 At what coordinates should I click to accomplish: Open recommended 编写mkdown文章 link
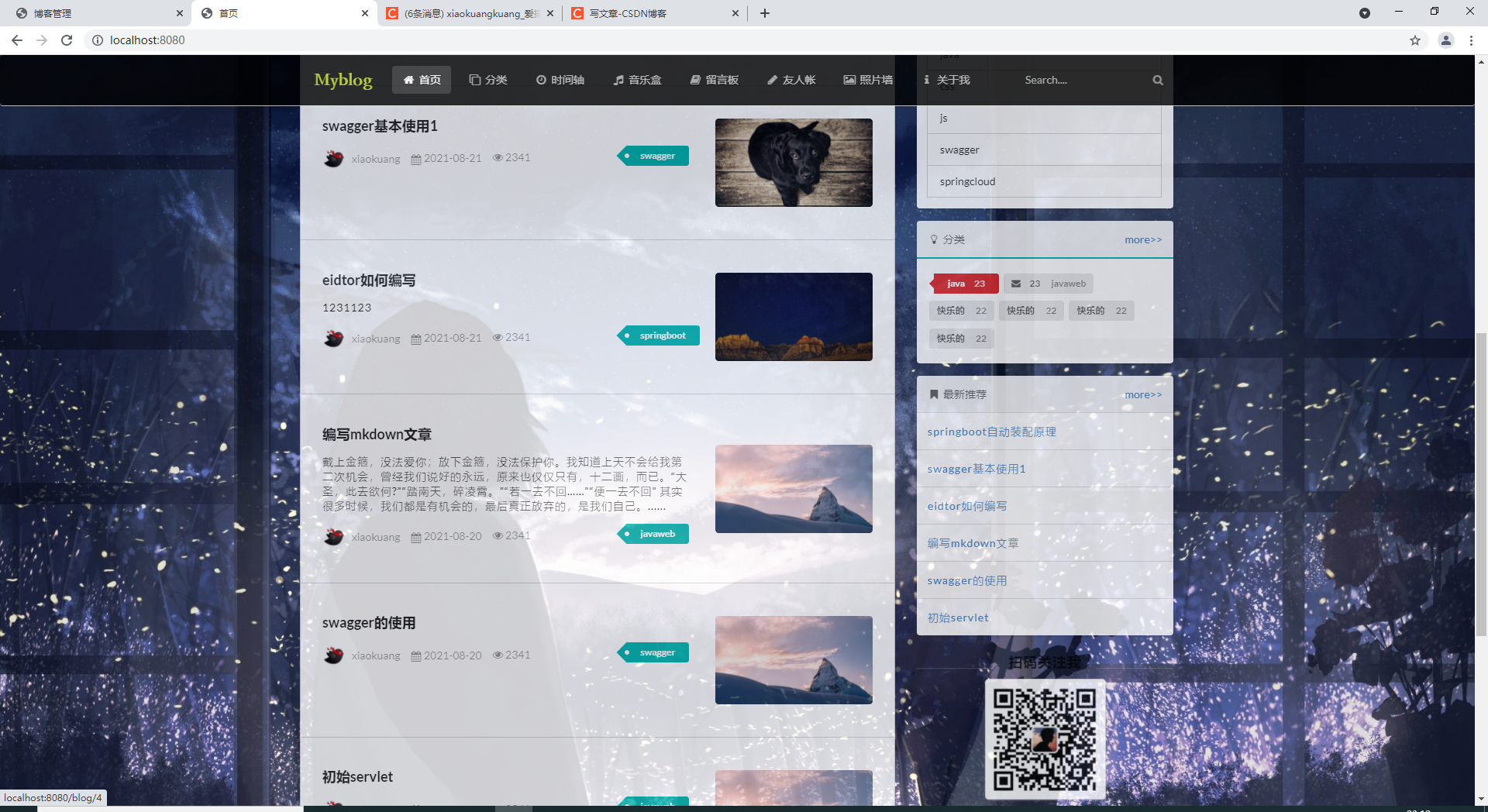[x=973, y=543]
